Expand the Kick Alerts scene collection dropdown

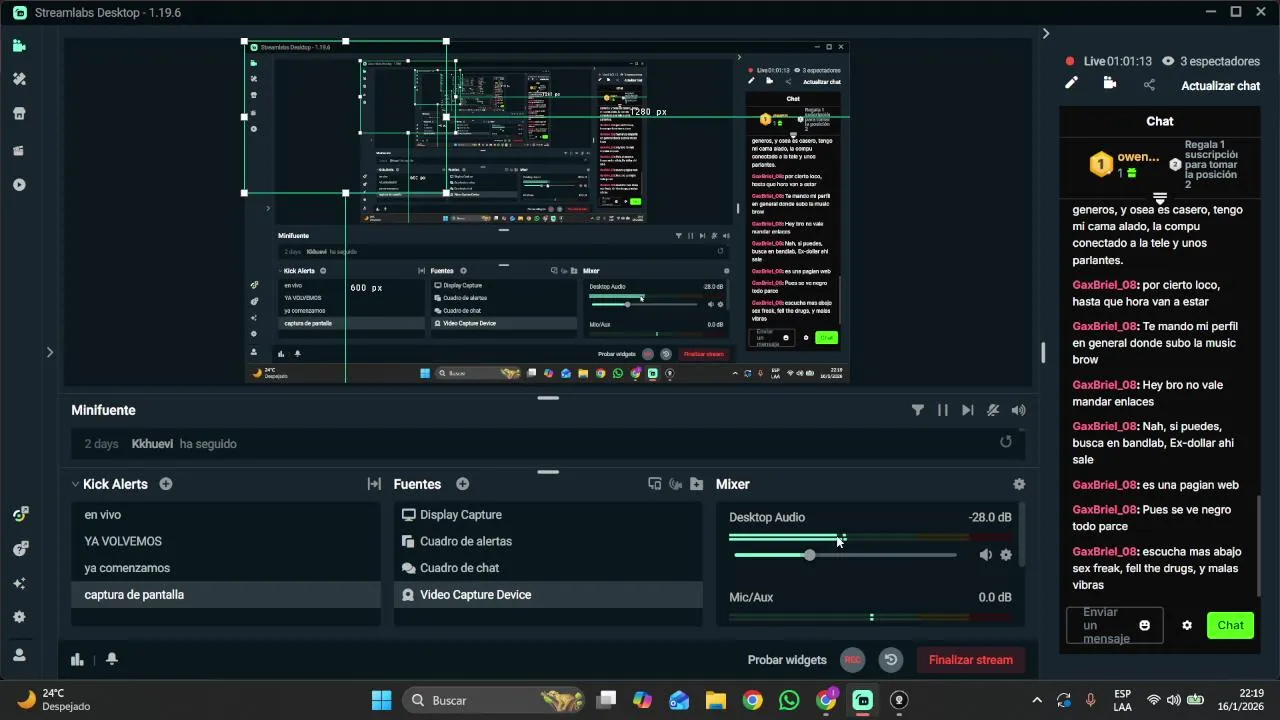75,484
